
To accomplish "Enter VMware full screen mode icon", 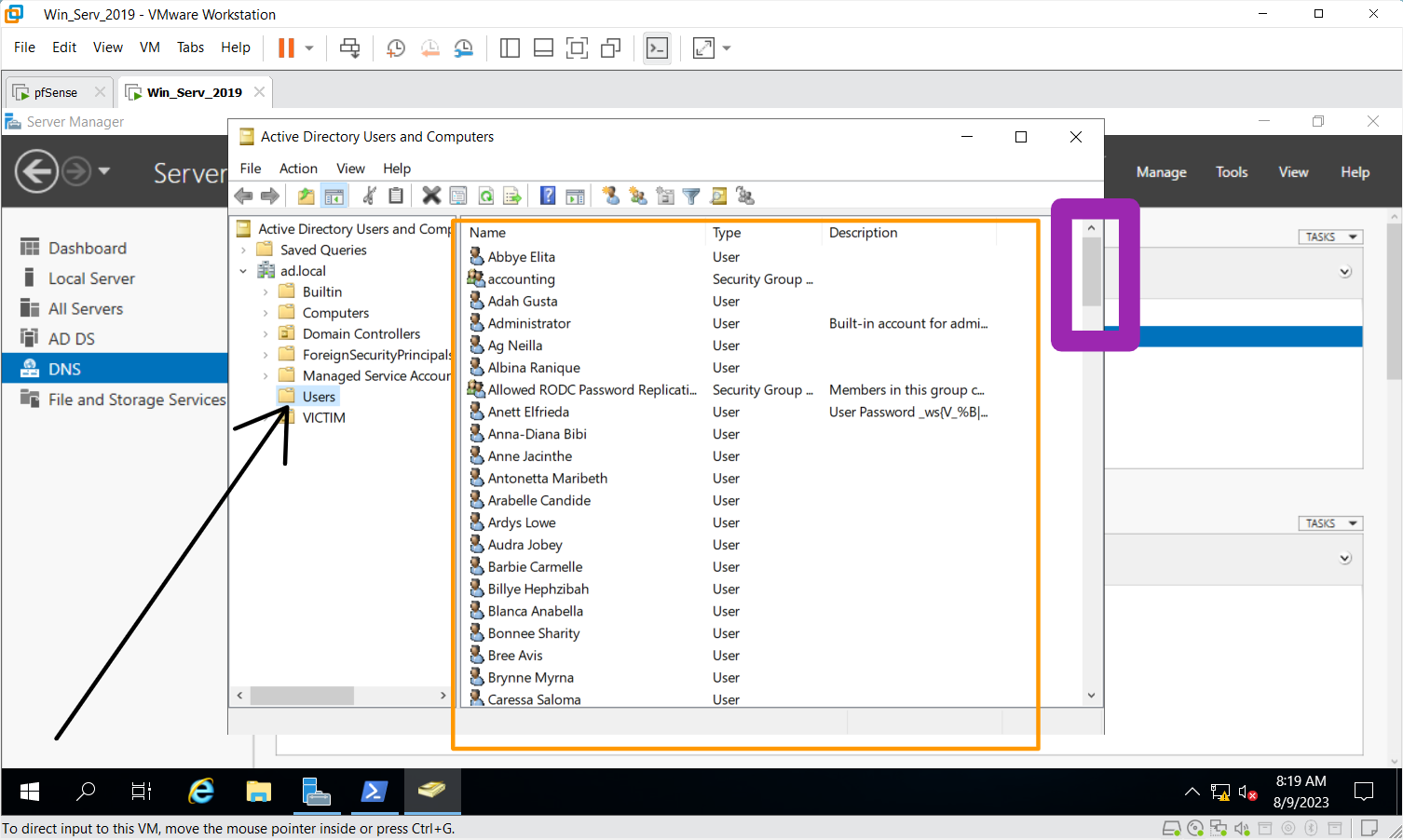I will (x=577, y=47).
